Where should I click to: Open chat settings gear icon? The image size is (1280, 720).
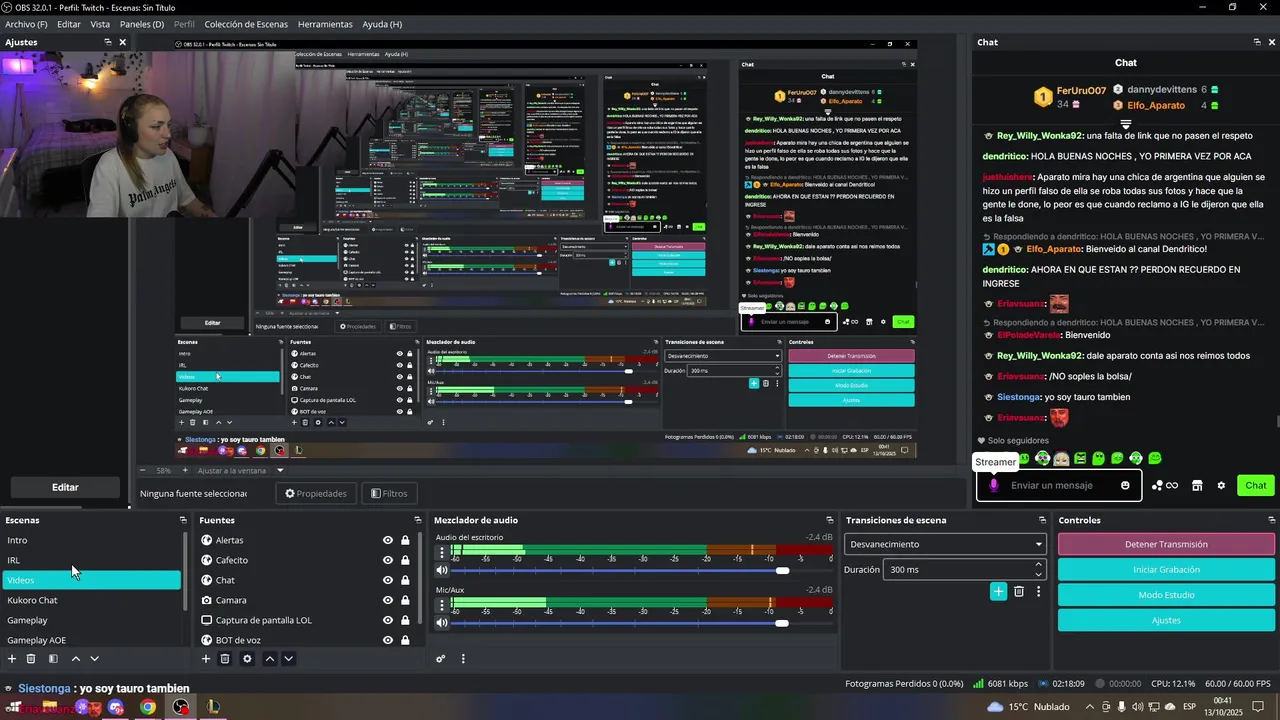[1221, 486]
